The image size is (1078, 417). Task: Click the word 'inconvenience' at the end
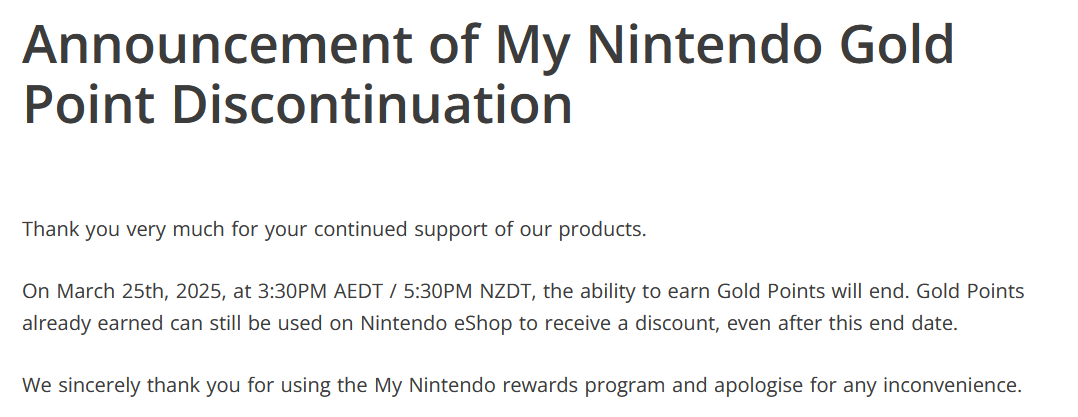950,385
